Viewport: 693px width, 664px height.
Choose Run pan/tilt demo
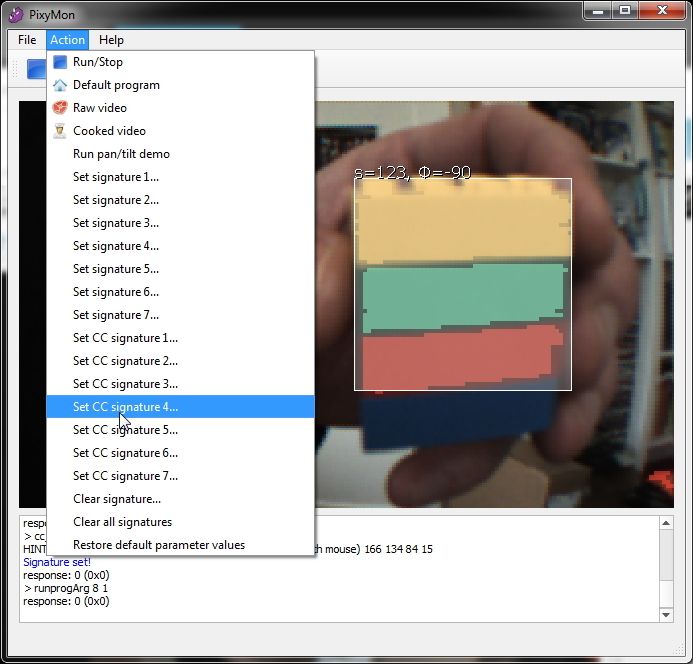click(121, 154)
